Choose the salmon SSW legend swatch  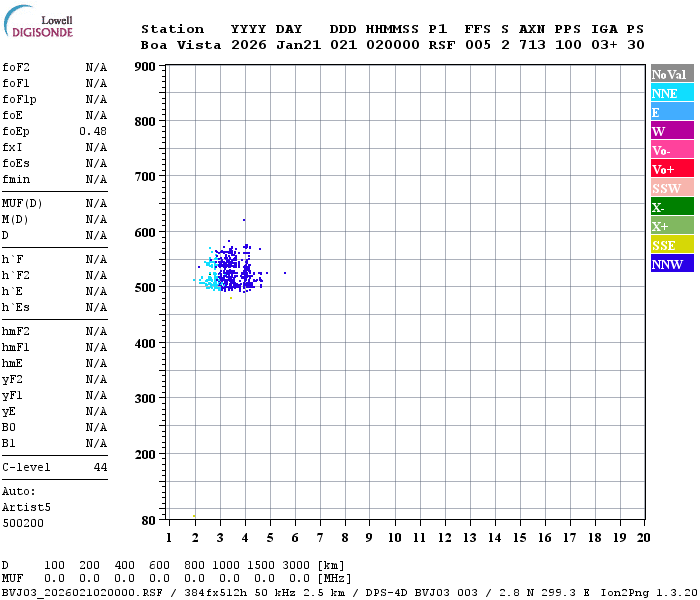click(x=672, y=188)
